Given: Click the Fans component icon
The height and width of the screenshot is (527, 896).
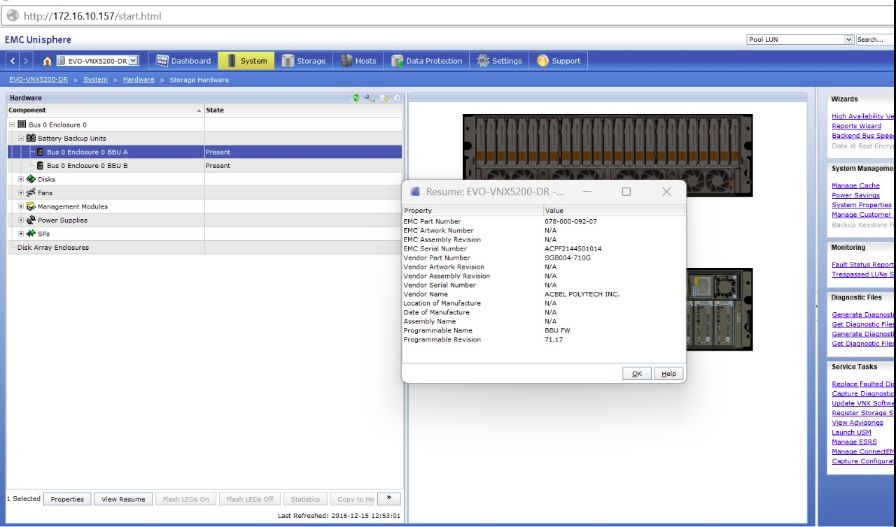Looking at the screenshot, I should point(31,192).
